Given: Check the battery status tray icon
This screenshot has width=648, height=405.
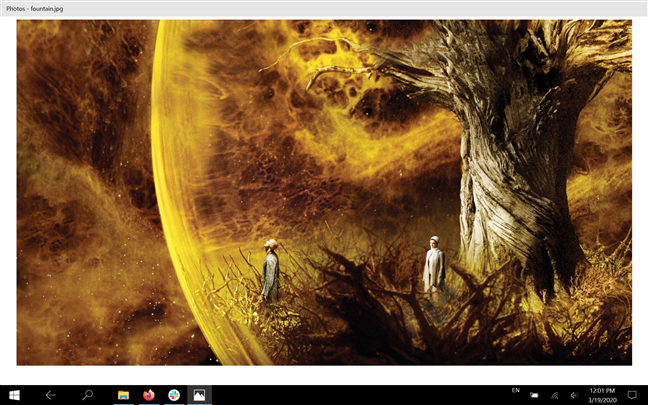Looking at the screenshot, I should [x=534, y=395].
